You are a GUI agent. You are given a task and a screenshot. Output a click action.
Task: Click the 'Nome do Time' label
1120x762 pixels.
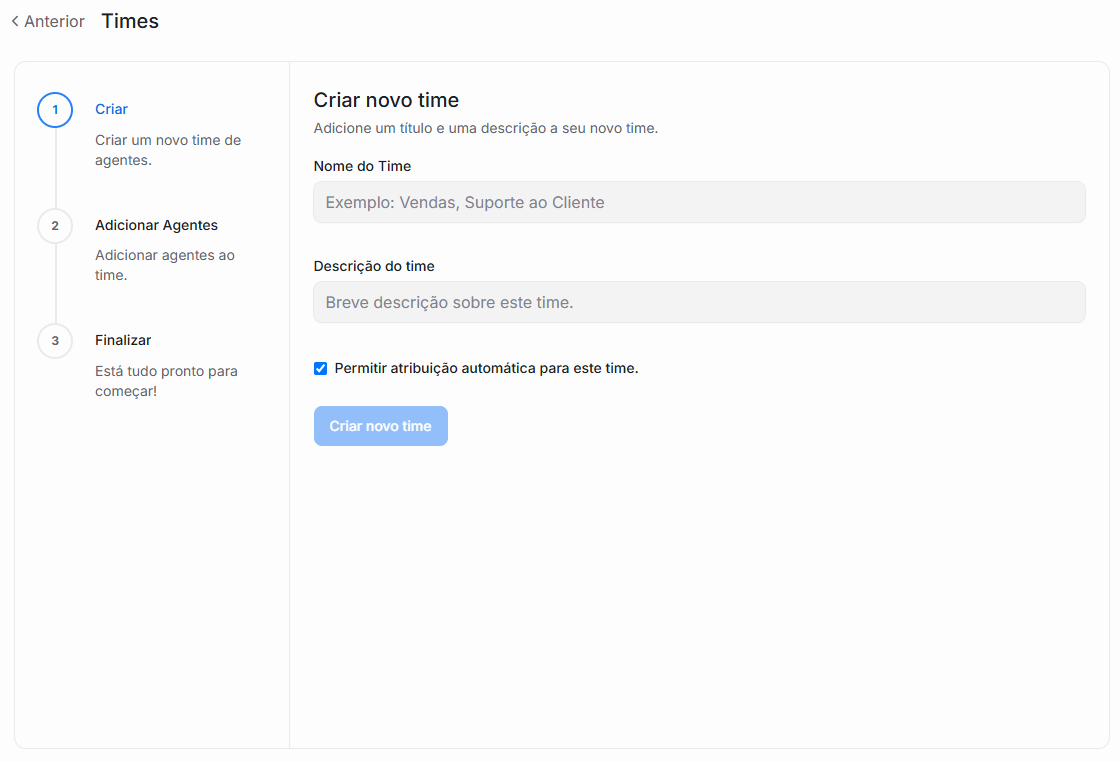[362, 166]
